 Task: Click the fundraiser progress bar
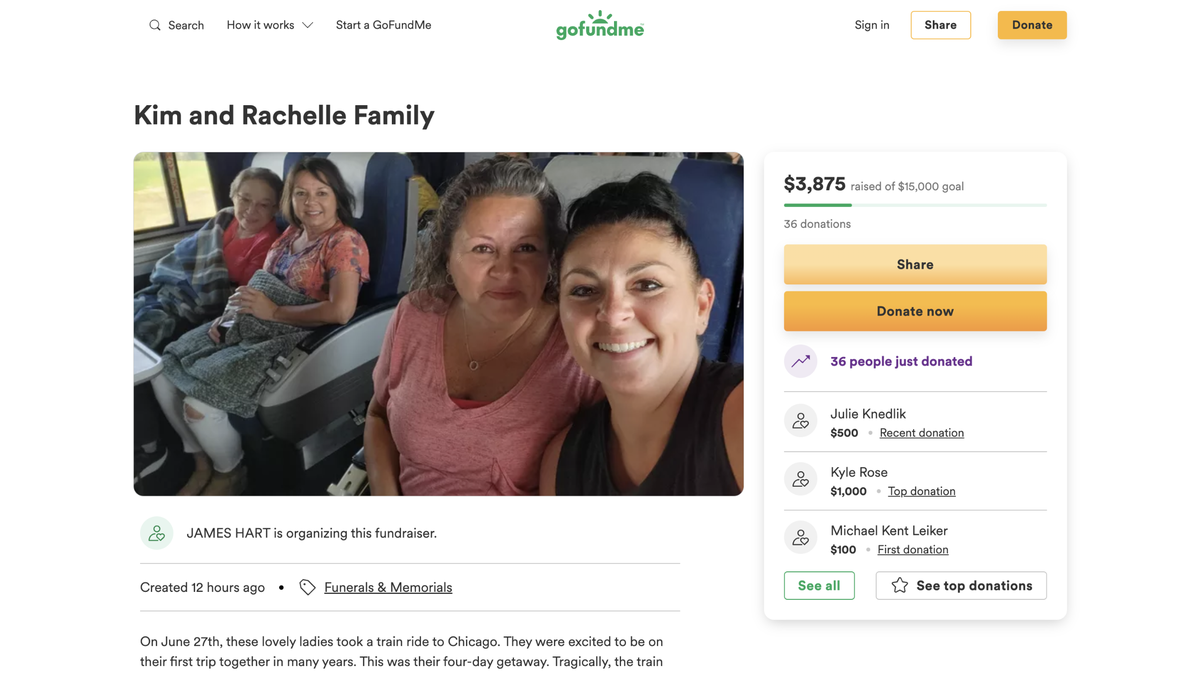915,206
